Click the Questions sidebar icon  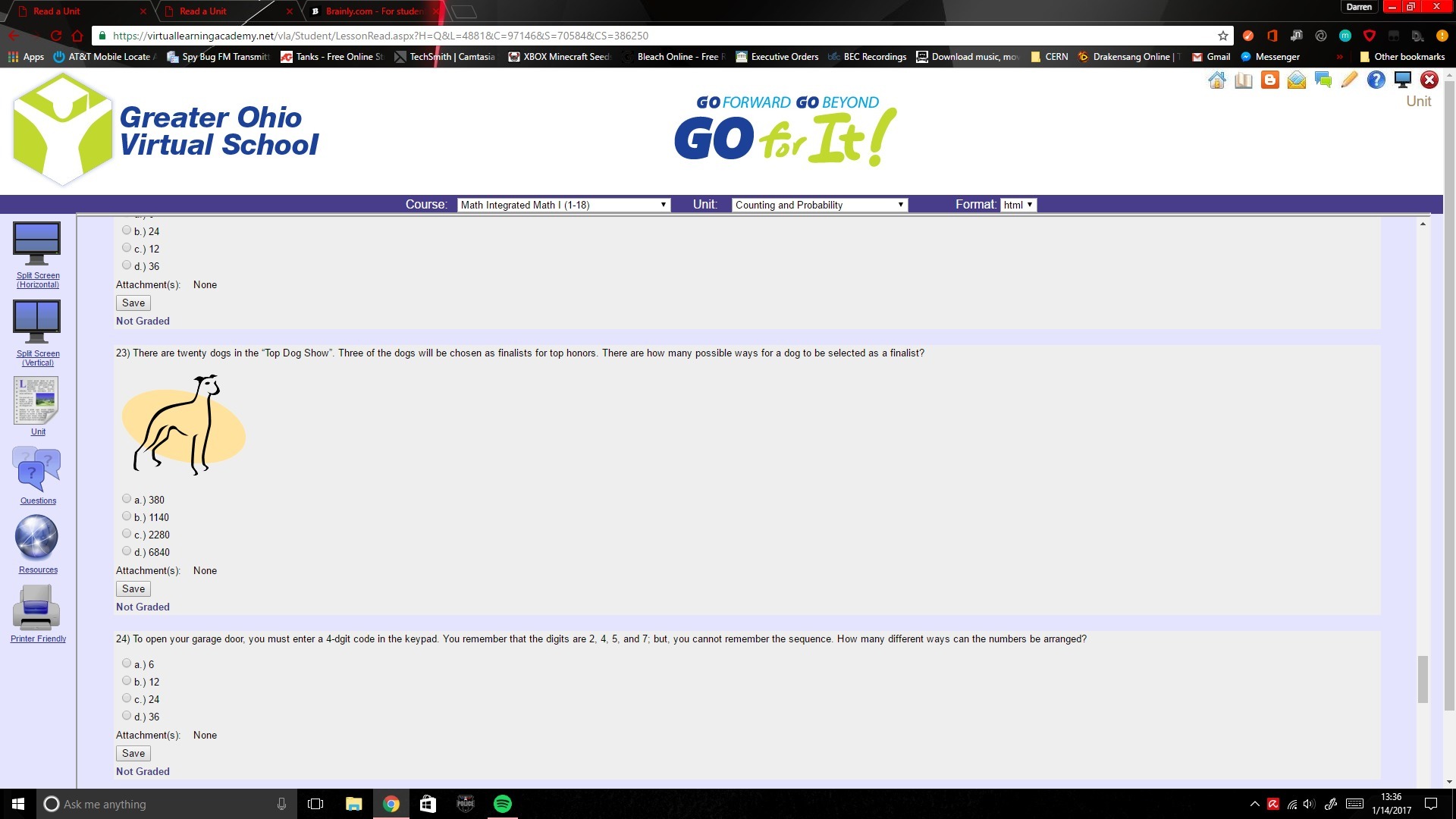click(36, 469)
